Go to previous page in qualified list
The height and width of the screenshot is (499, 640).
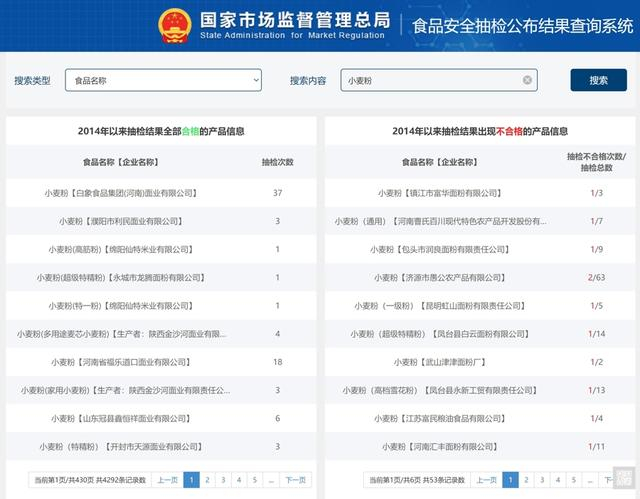[x=167, y=480]
